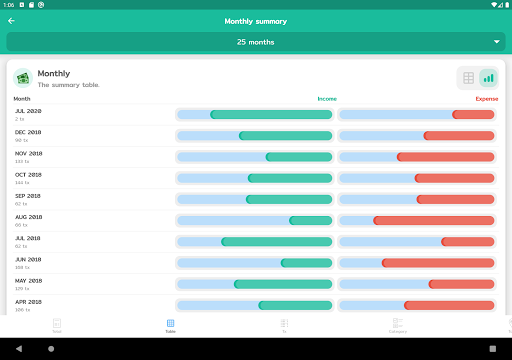This screenshot has width=512, height=360.
Task: Click the AUG 2018 expense bar
Action: 417,220
